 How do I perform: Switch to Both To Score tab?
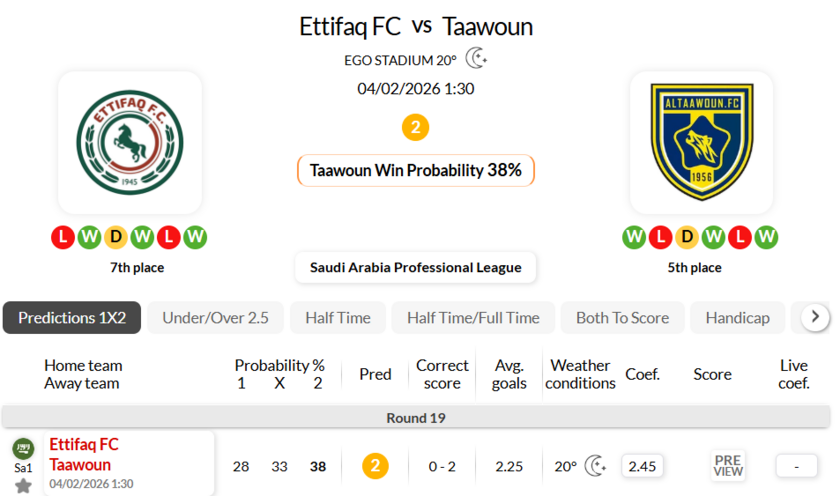point(622,318)
